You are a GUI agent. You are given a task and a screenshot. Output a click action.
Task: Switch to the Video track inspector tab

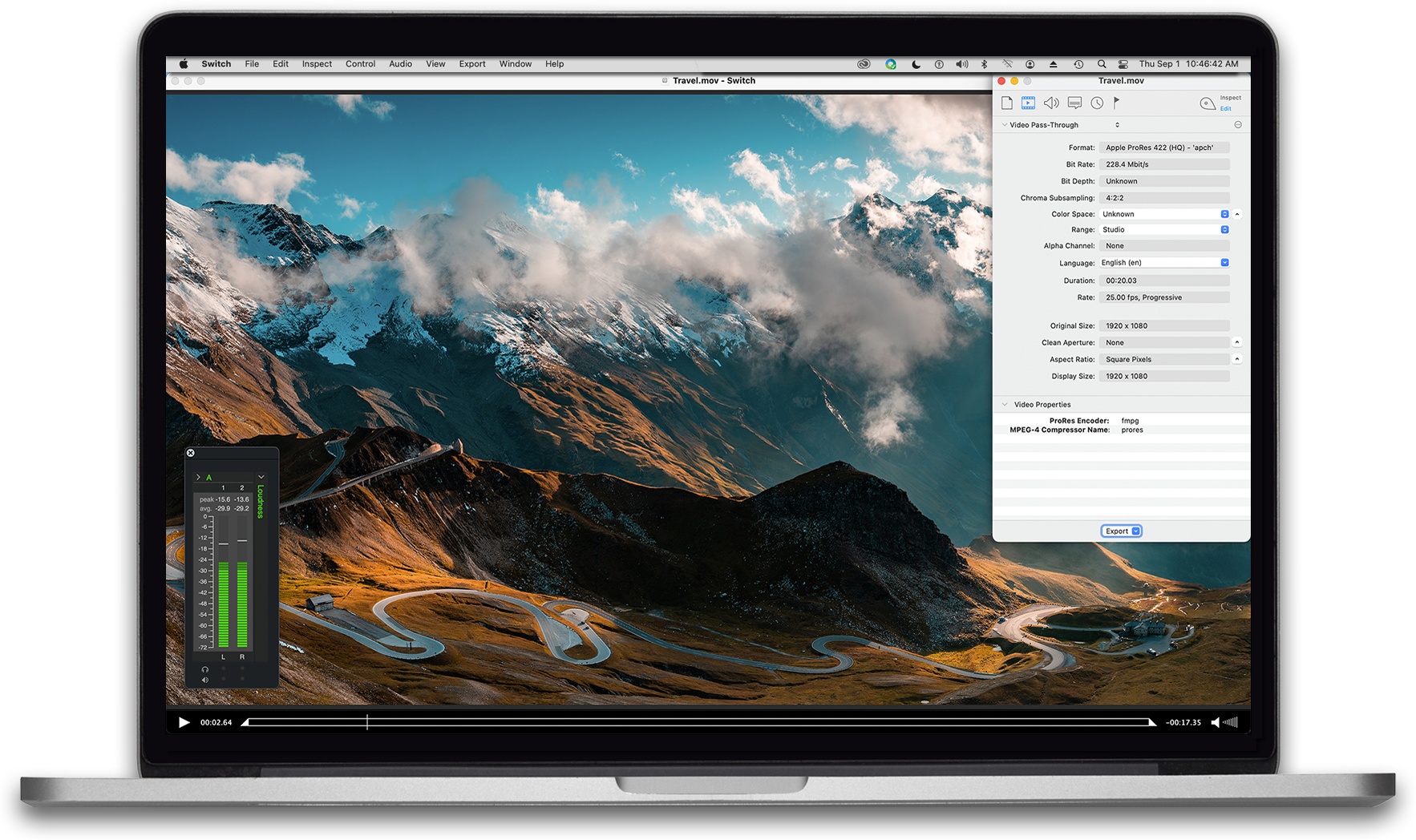click(1028, 103)
